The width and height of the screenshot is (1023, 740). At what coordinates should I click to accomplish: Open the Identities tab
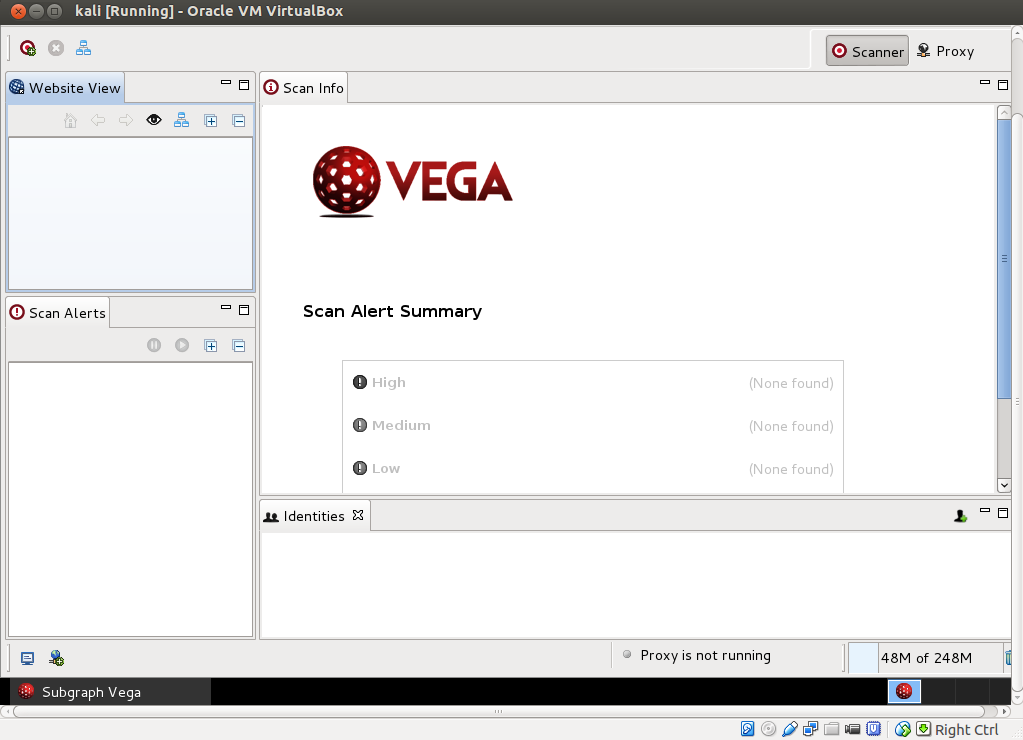click(x=313, y=516)
